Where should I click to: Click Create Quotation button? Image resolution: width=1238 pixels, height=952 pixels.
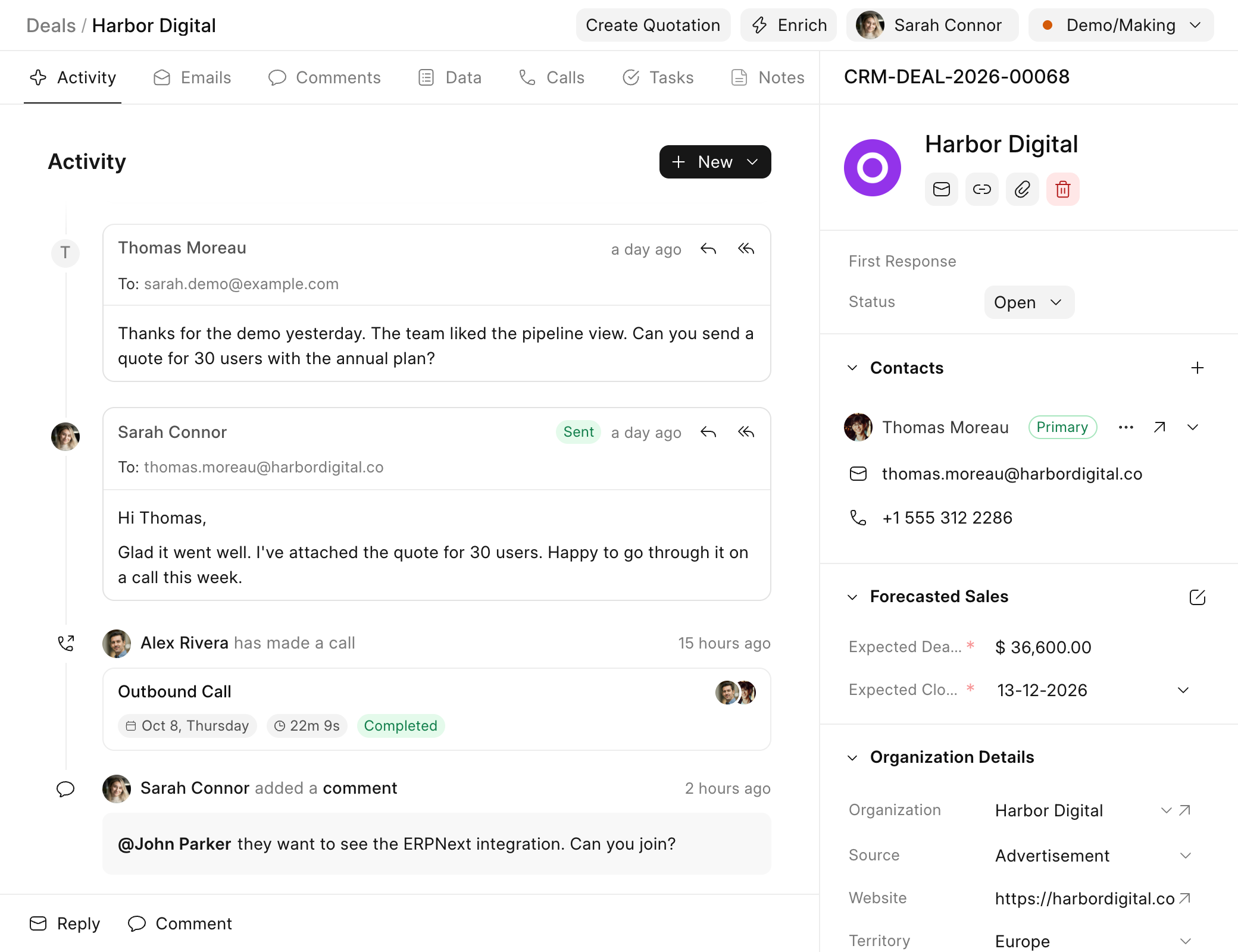(653, 25)
